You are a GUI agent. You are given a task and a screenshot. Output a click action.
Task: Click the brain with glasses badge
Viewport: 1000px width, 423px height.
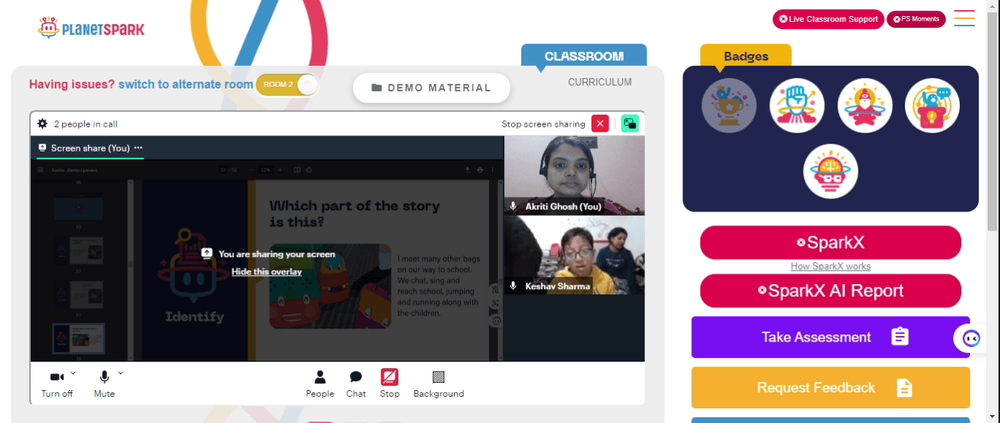point(830,171)
